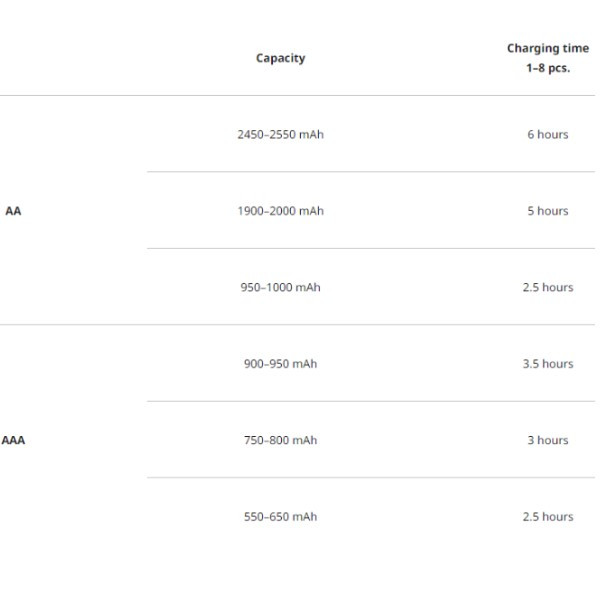Select the AA row label
The image size is (600, 600).
coord(13,211)
